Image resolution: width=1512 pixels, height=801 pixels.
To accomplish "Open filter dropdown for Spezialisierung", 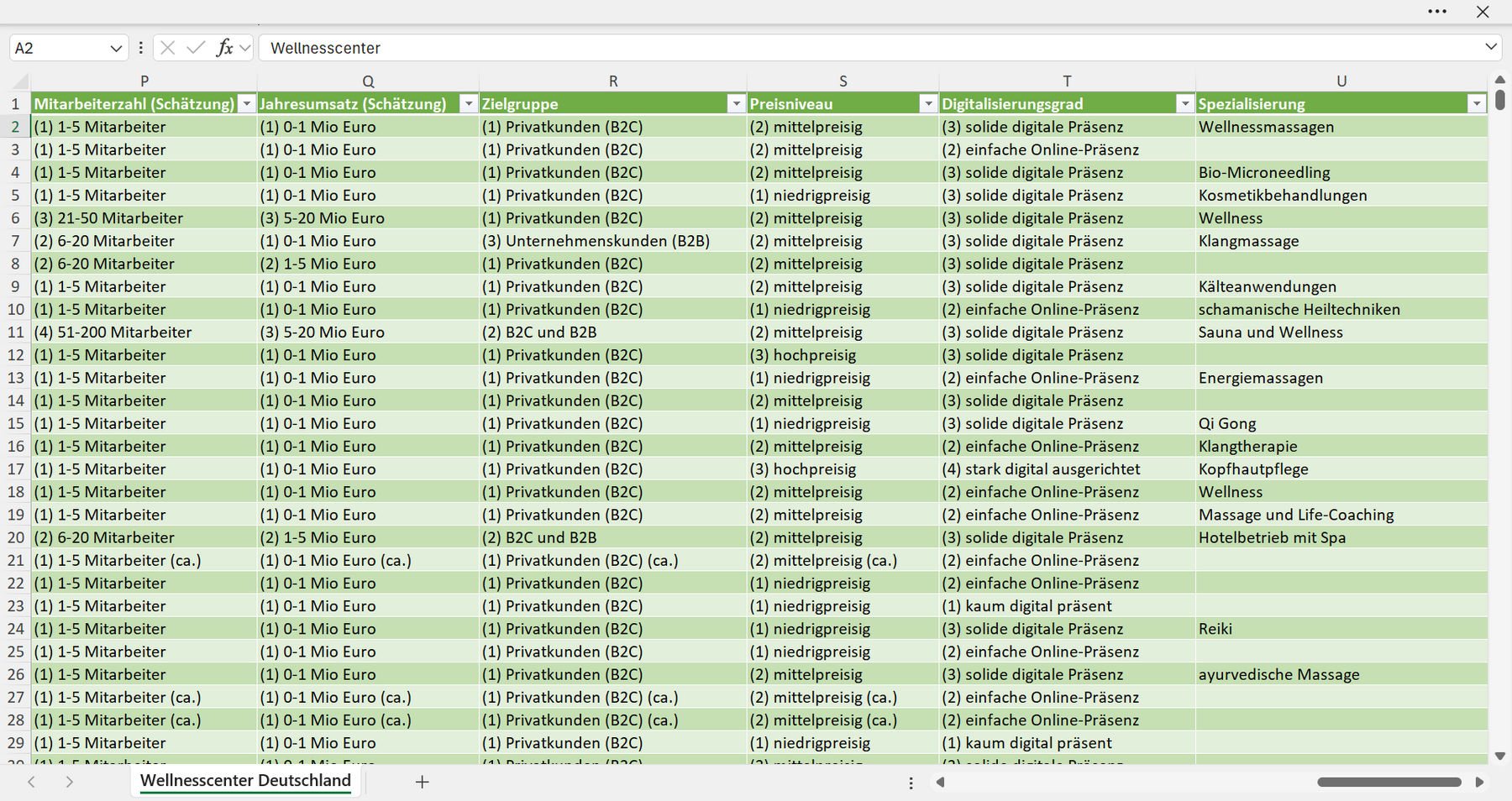I will click(1476, 104).
